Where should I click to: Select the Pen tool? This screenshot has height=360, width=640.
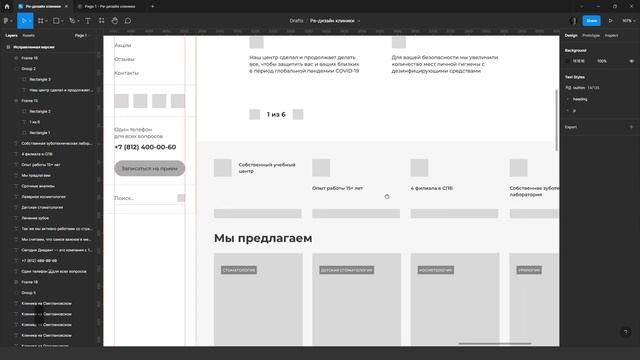point(72,21)
